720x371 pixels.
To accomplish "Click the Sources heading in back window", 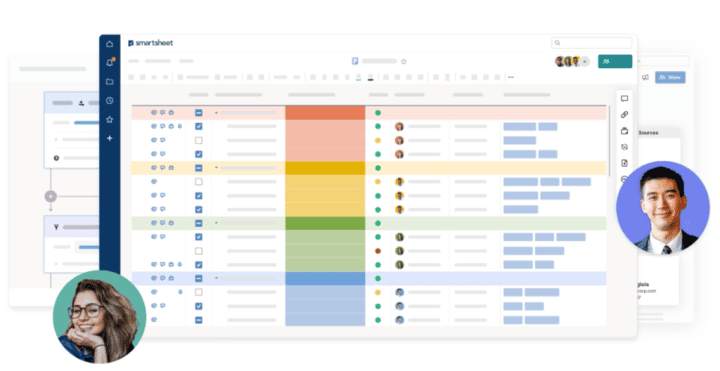I will (648, 133).
